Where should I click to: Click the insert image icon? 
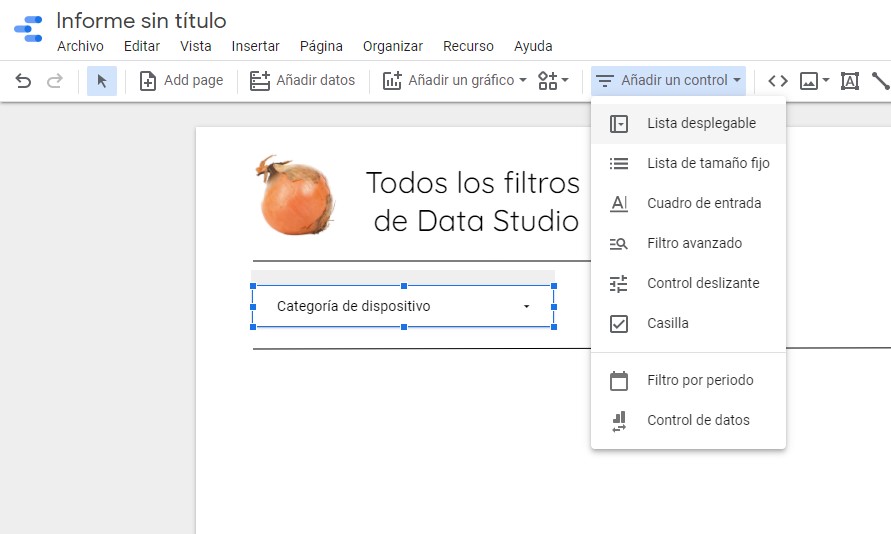[814, 81]
